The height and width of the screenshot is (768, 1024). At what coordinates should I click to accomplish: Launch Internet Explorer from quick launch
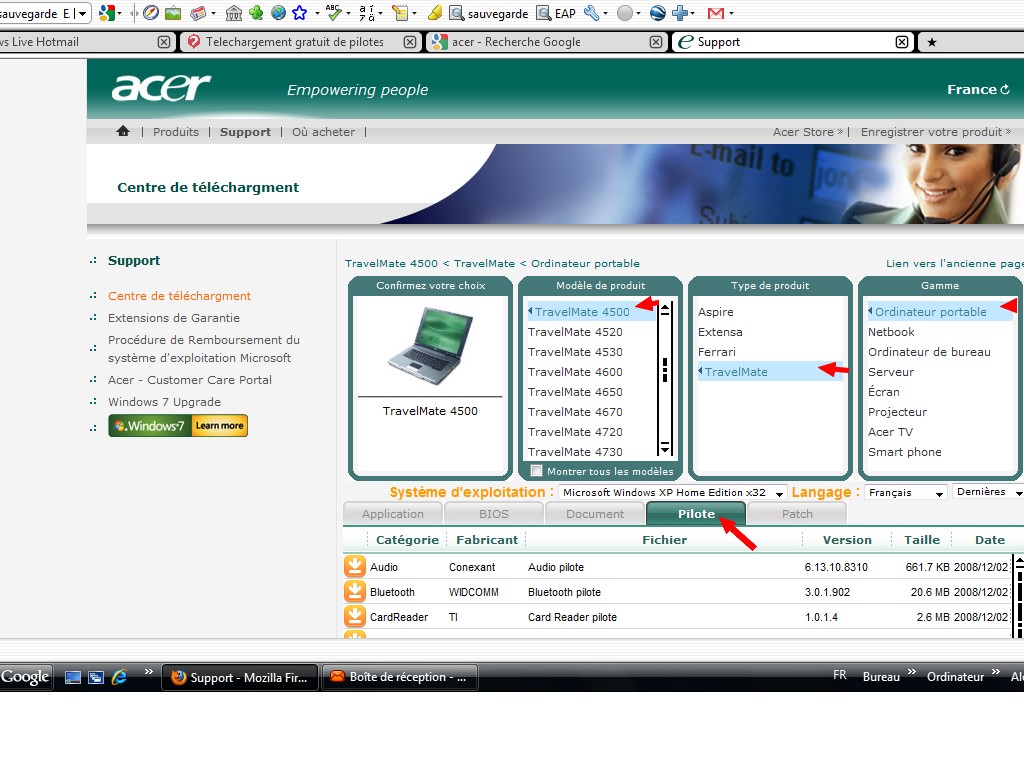pos(119,677)
